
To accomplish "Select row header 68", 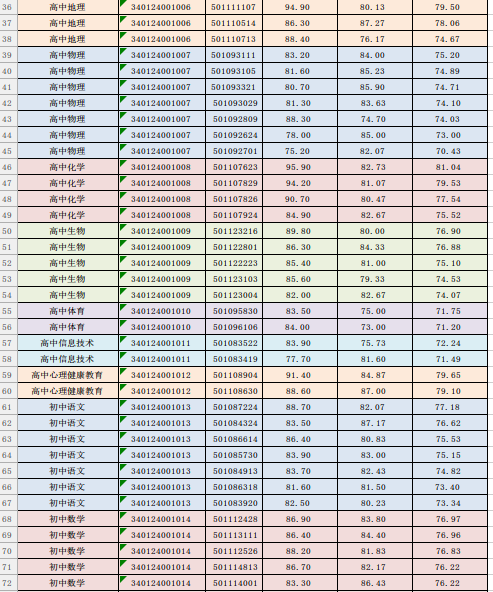I will pos(8,519).
